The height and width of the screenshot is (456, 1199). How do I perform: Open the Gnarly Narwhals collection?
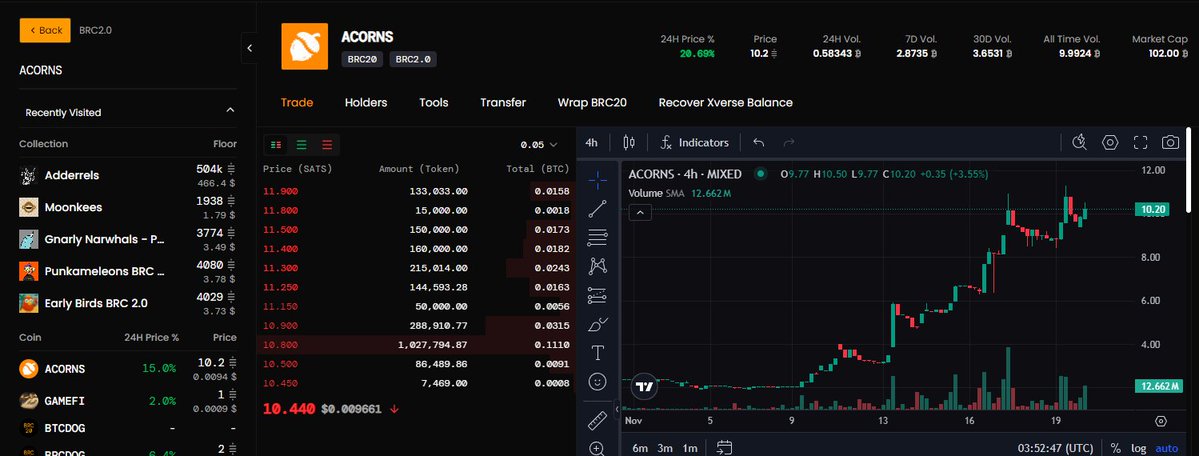click(x=128, y=239)
